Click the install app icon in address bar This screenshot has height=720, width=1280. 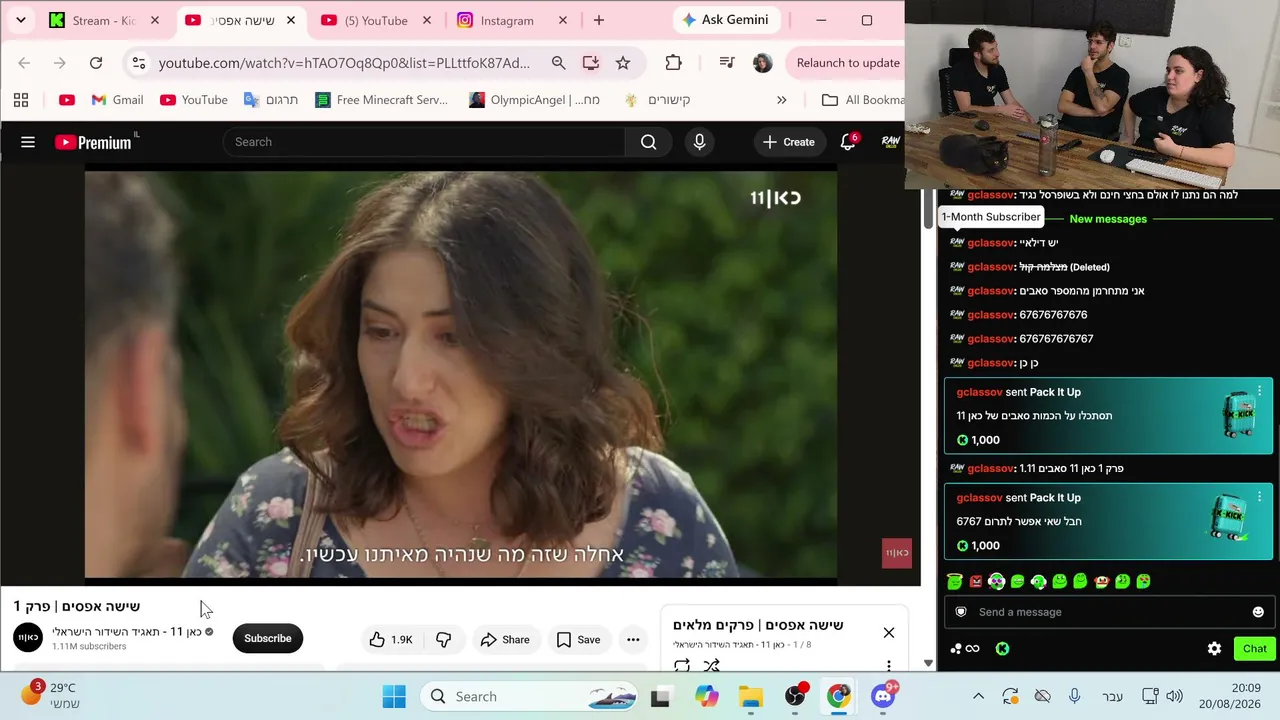(x=591, y=63)
